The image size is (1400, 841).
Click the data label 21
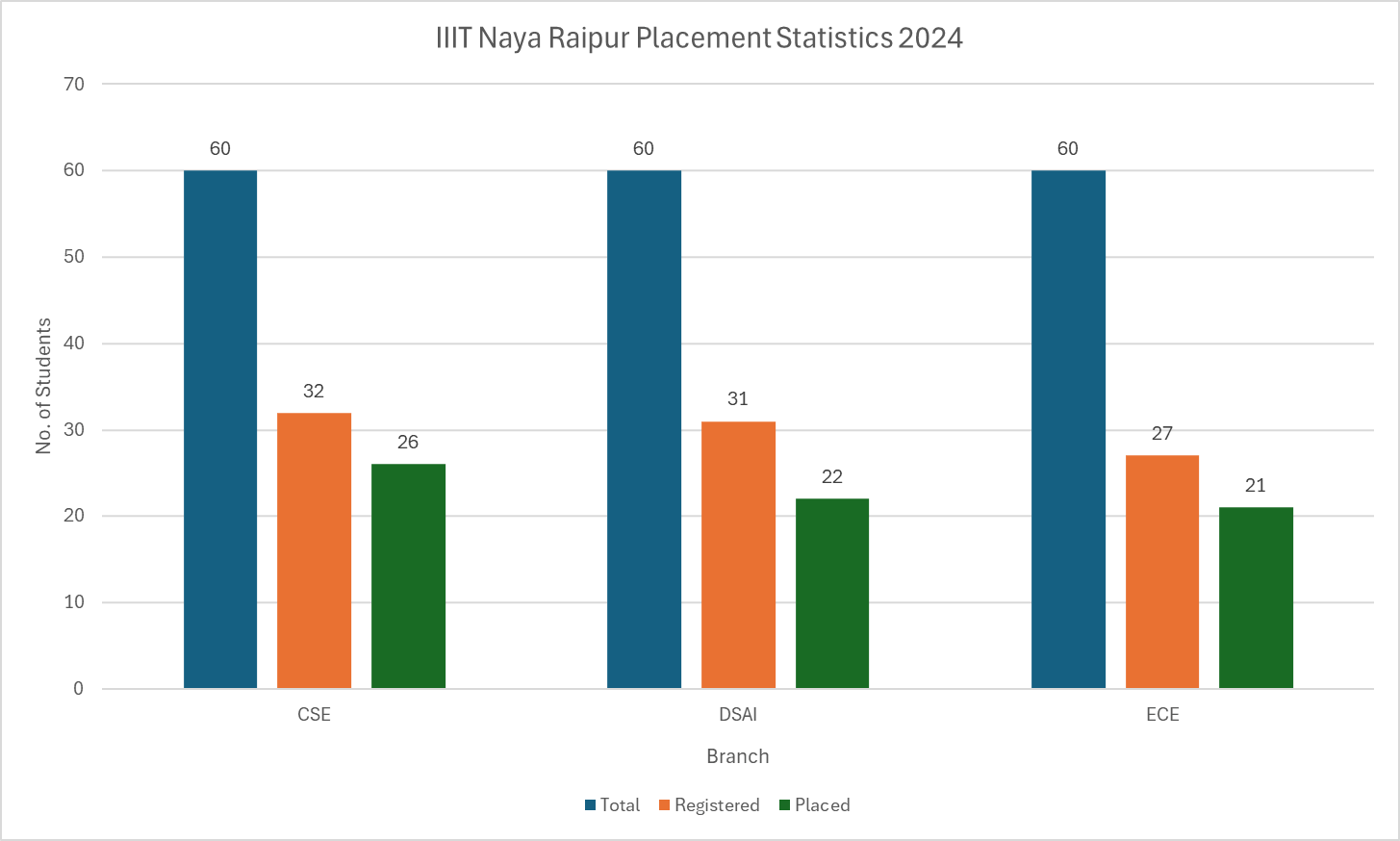[x=1256, y=485]
